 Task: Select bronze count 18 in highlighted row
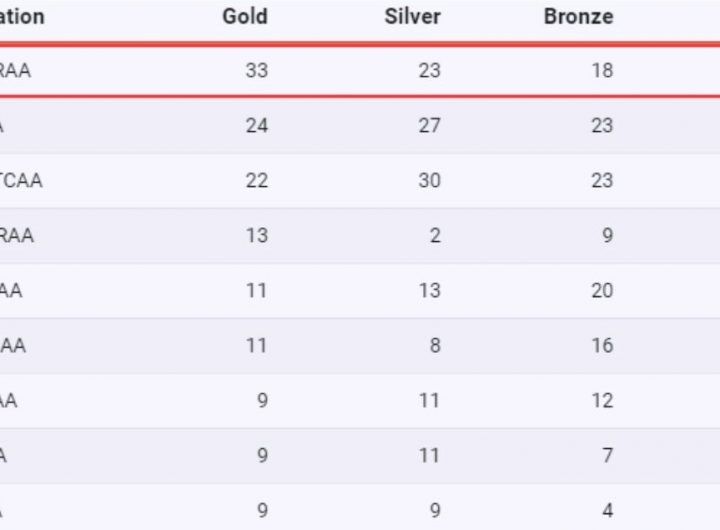(x=602, y=70)
